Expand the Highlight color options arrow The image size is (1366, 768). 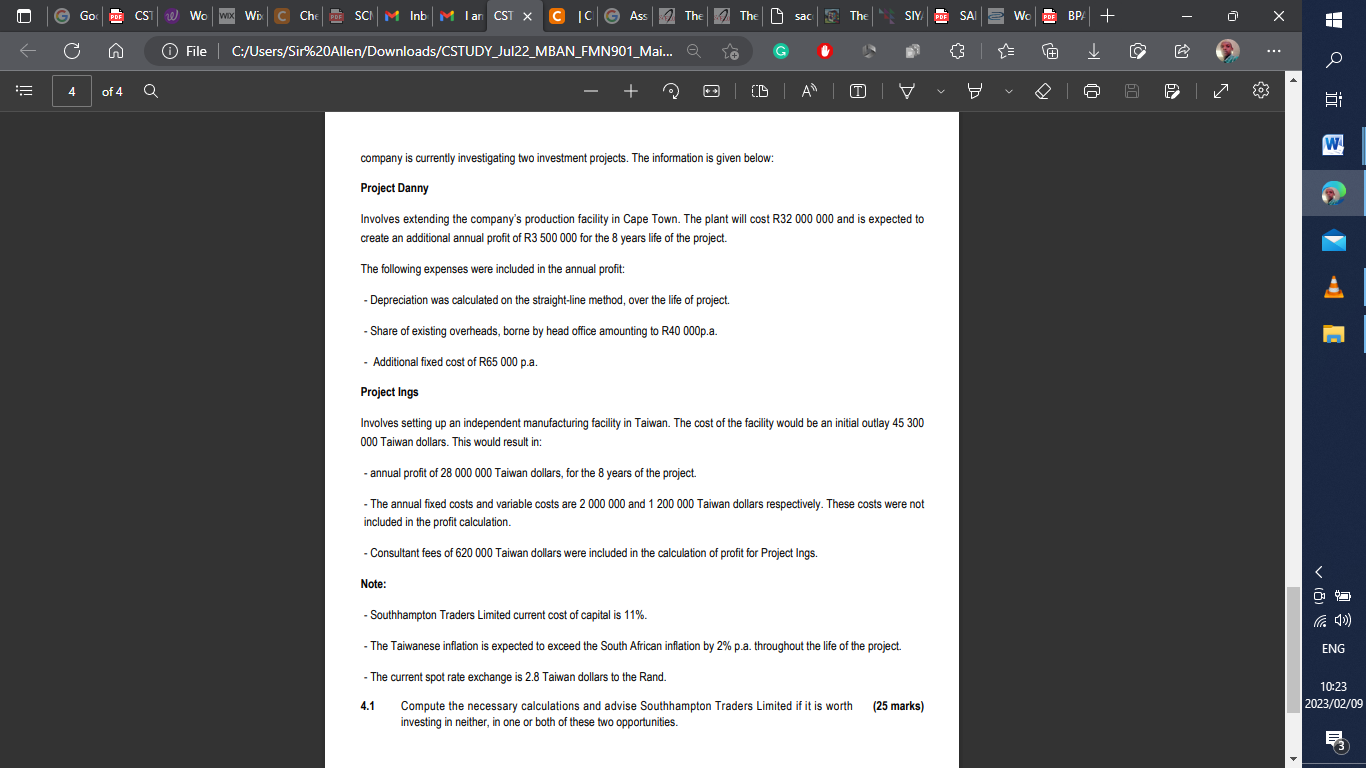click(x=1008, y=91)
